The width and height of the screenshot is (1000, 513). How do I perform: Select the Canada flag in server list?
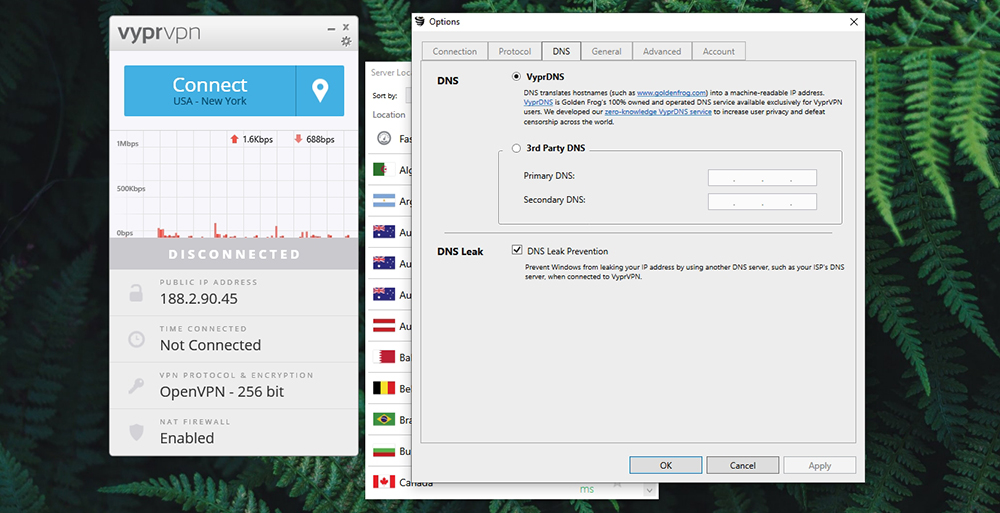click(x=384, y=482)
